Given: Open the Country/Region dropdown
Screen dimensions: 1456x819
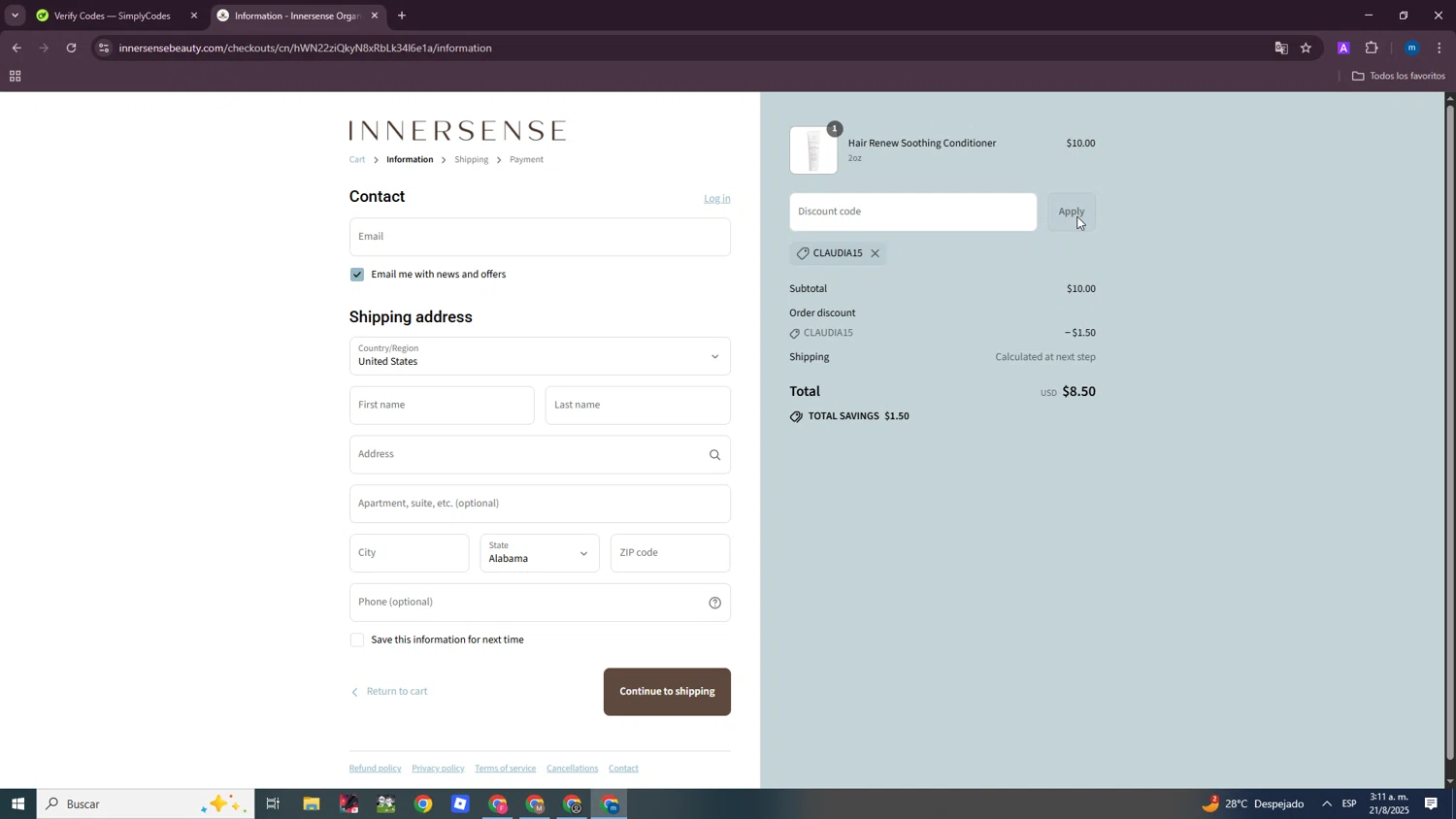Looking at the screenshot, I should pos(540,356).
